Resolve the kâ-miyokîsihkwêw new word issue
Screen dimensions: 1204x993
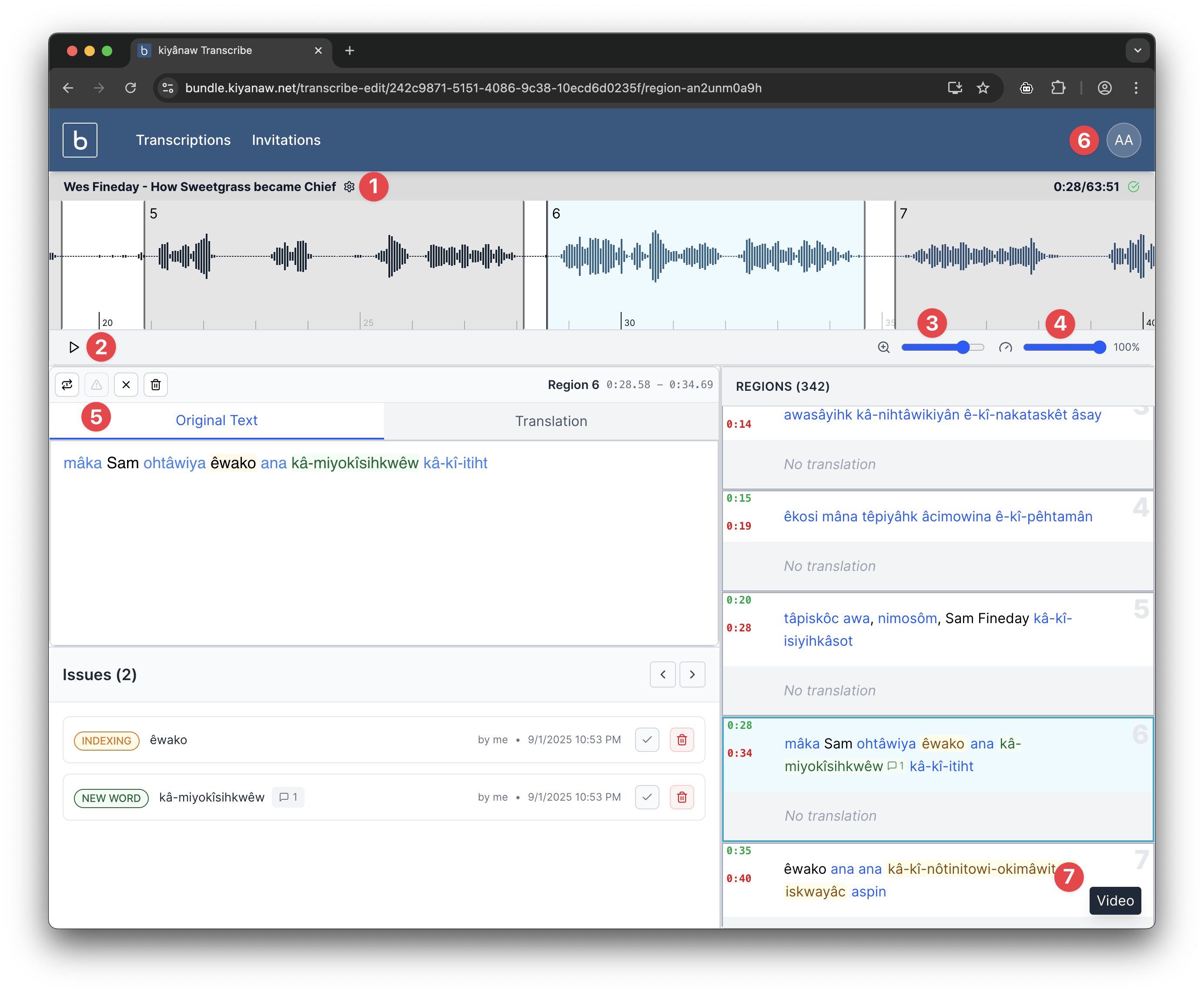point(647,797)
